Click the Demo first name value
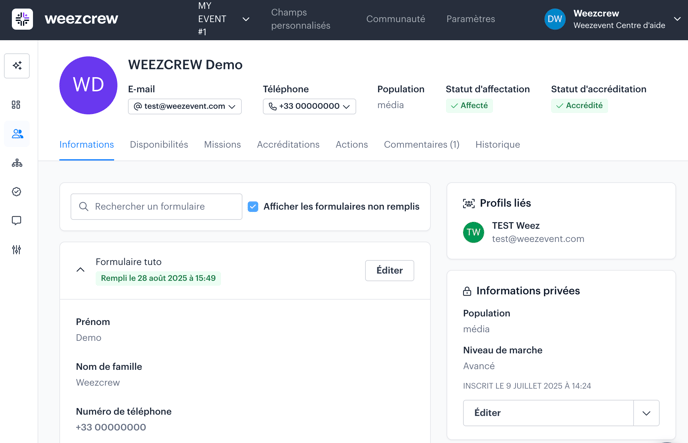The height and width of the screenshot is (443, 688). coord(89,338)
